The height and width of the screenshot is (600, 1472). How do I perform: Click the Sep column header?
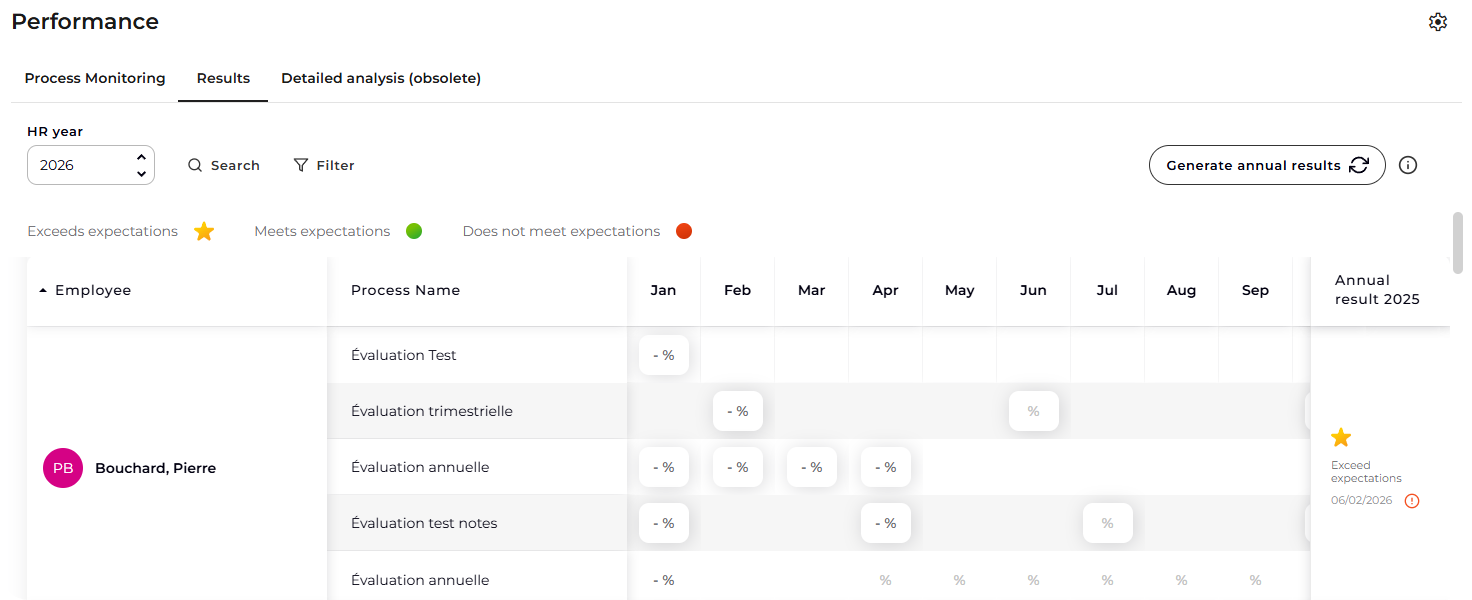tap(1255, 290)
